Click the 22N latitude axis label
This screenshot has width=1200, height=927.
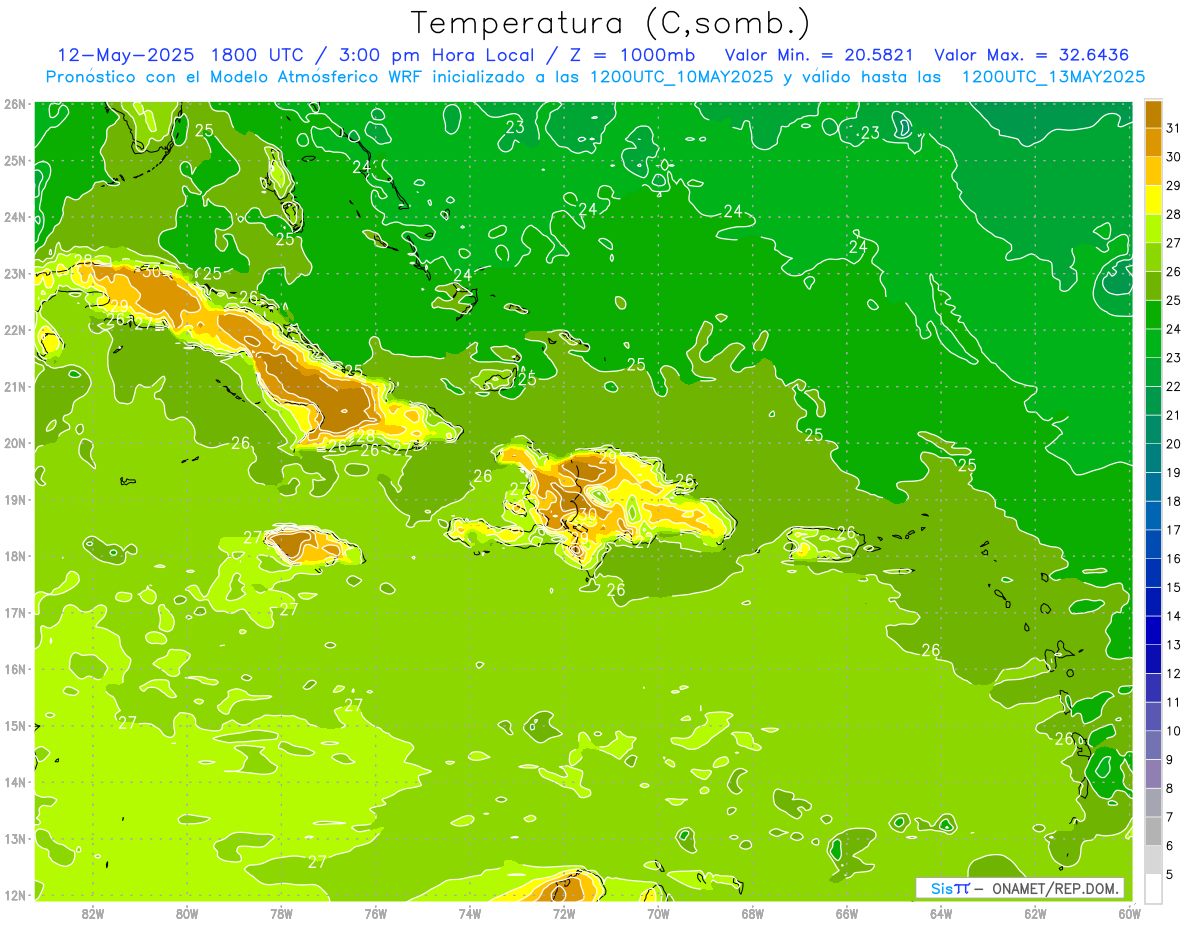14,330
